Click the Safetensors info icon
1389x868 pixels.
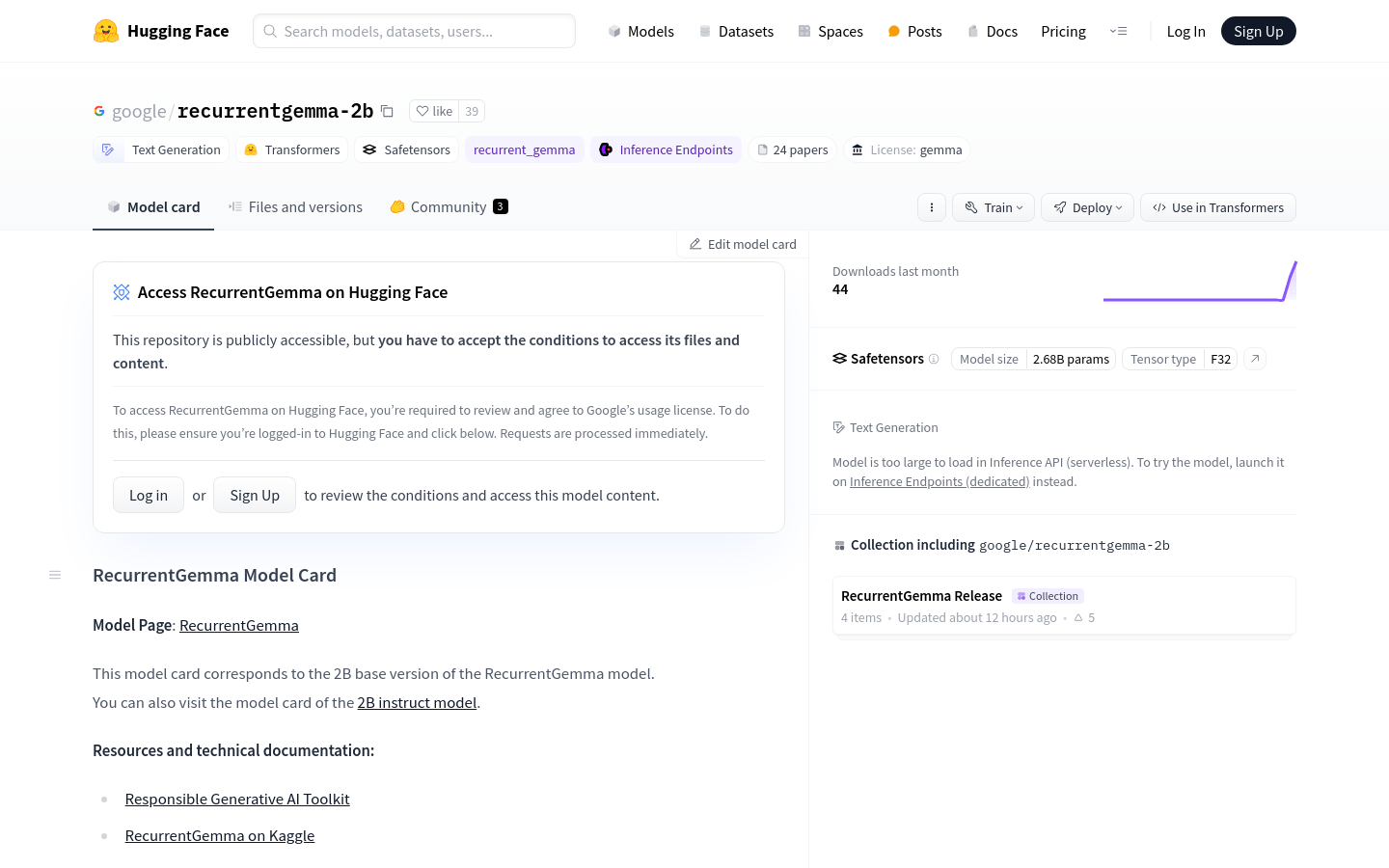[934, 359]
